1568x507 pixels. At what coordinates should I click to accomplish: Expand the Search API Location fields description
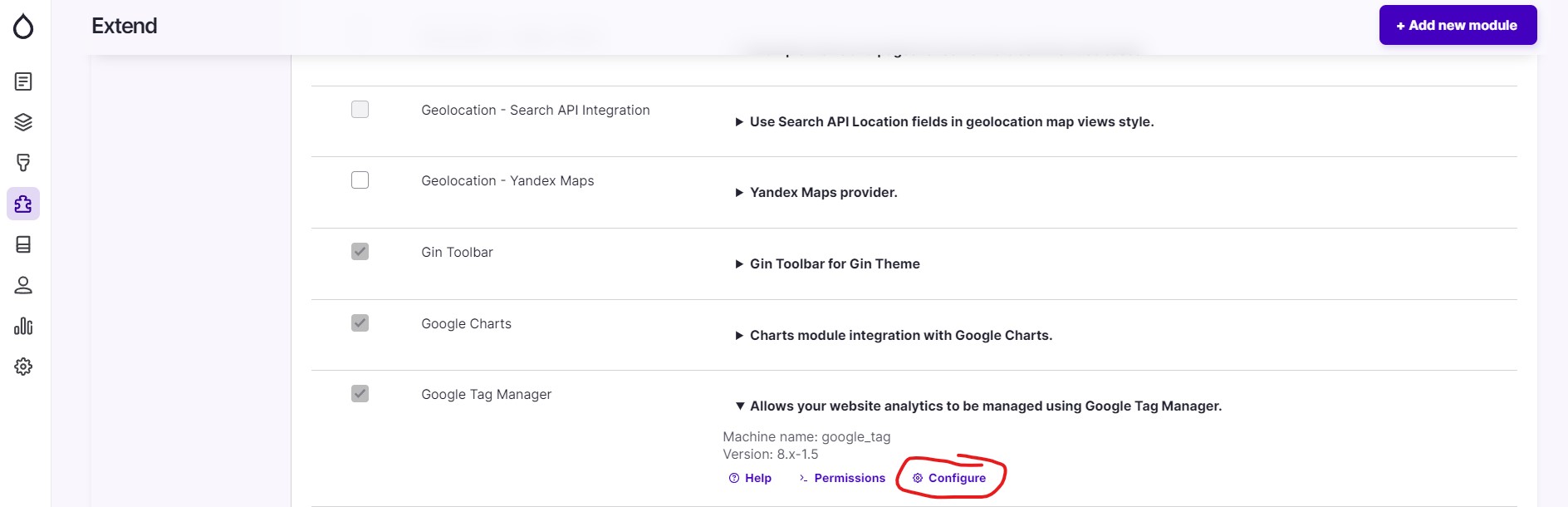[944, 121]
